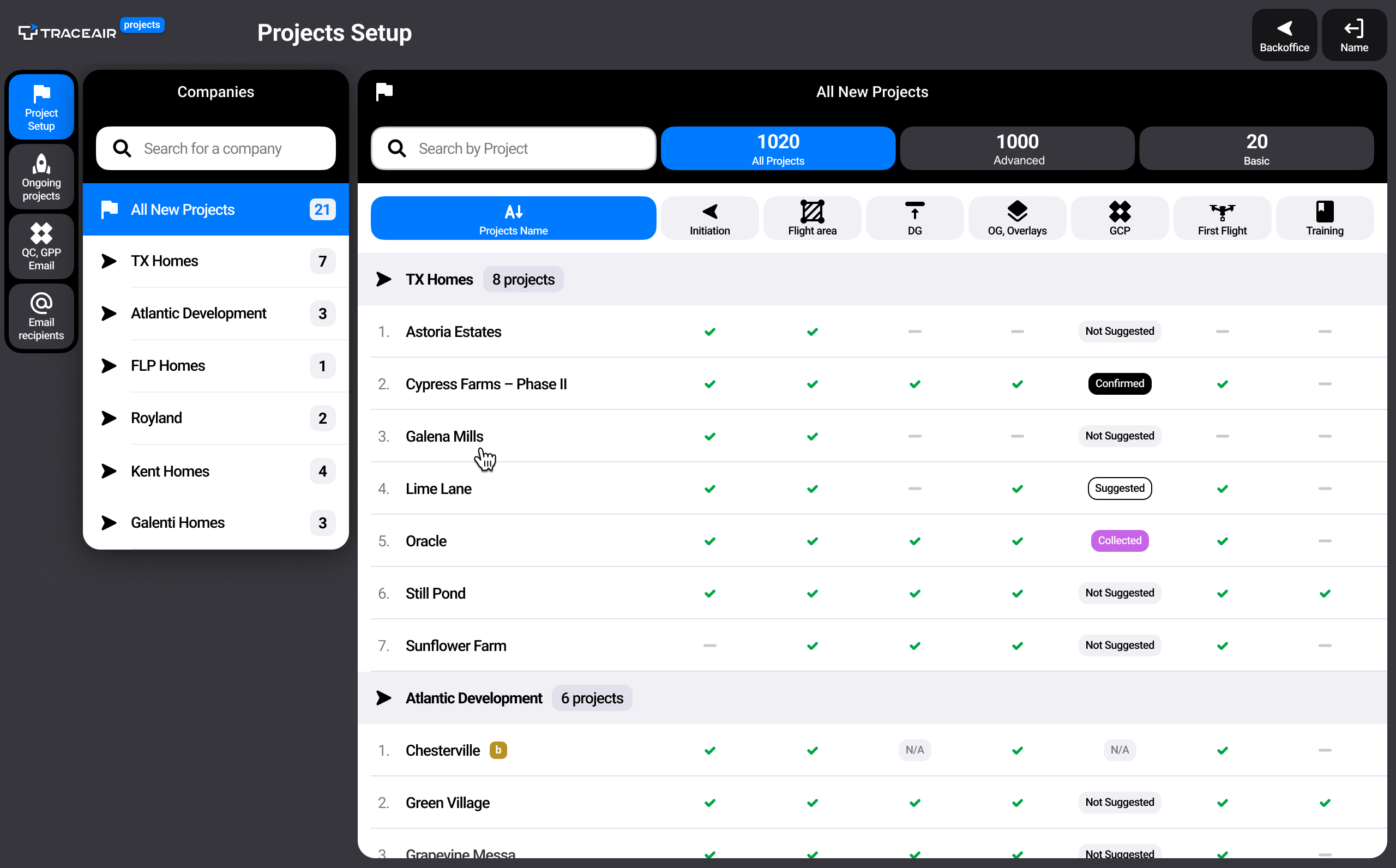The width and height of the screenshot is (1396, 868).
Task: Open the QC, GPP Email panel
Action: [41, 246]
